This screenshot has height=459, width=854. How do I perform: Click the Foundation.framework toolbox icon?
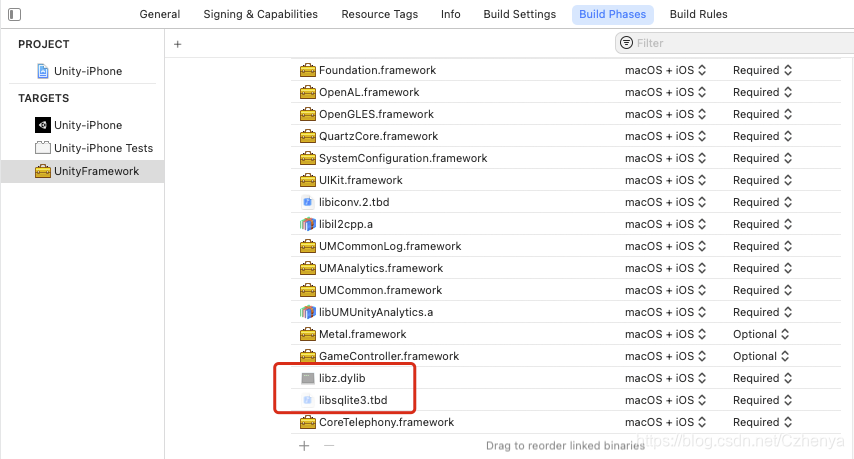tap(308, 70)
